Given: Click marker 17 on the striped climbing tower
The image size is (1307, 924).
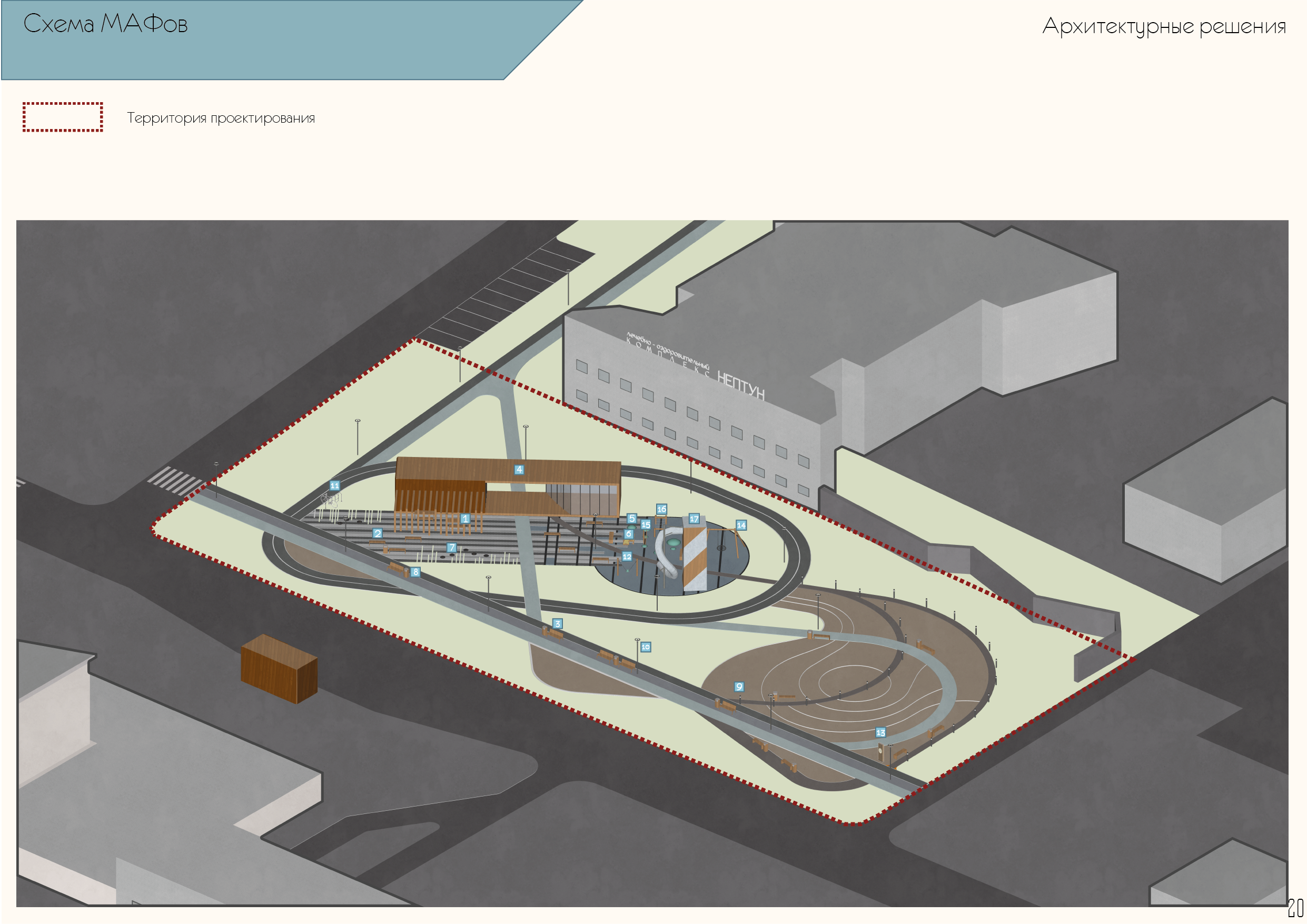Looking at the screenshot, I should [694, 519].
